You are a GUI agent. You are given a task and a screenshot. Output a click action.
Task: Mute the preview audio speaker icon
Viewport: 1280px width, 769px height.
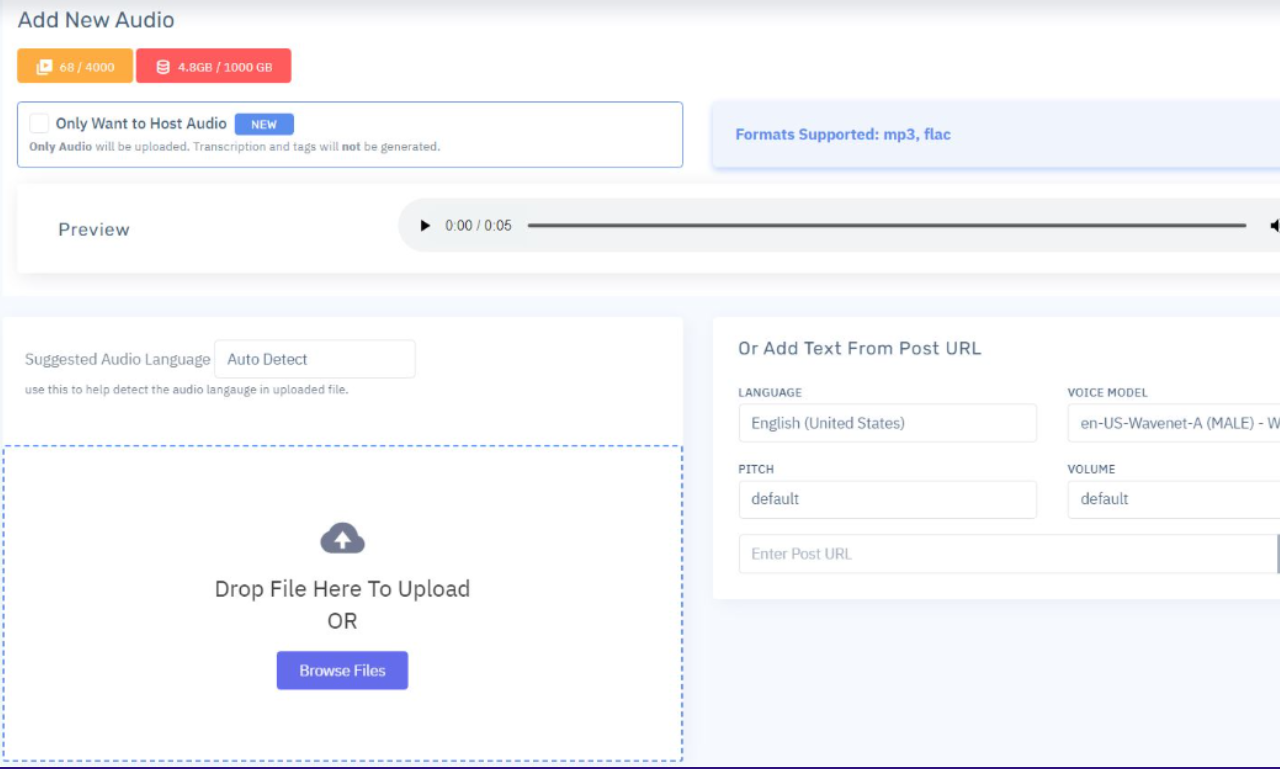[x=1274, y=226]
